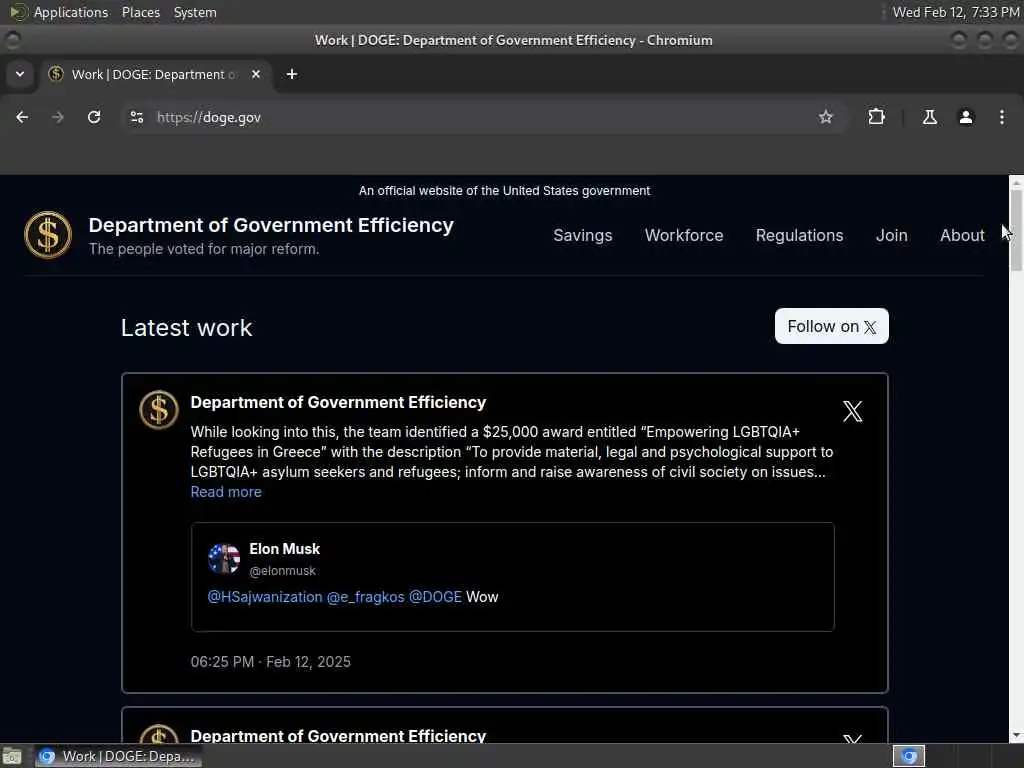Open the Workforce nav item
The image size is (1024, 768).
coord(684,235)
